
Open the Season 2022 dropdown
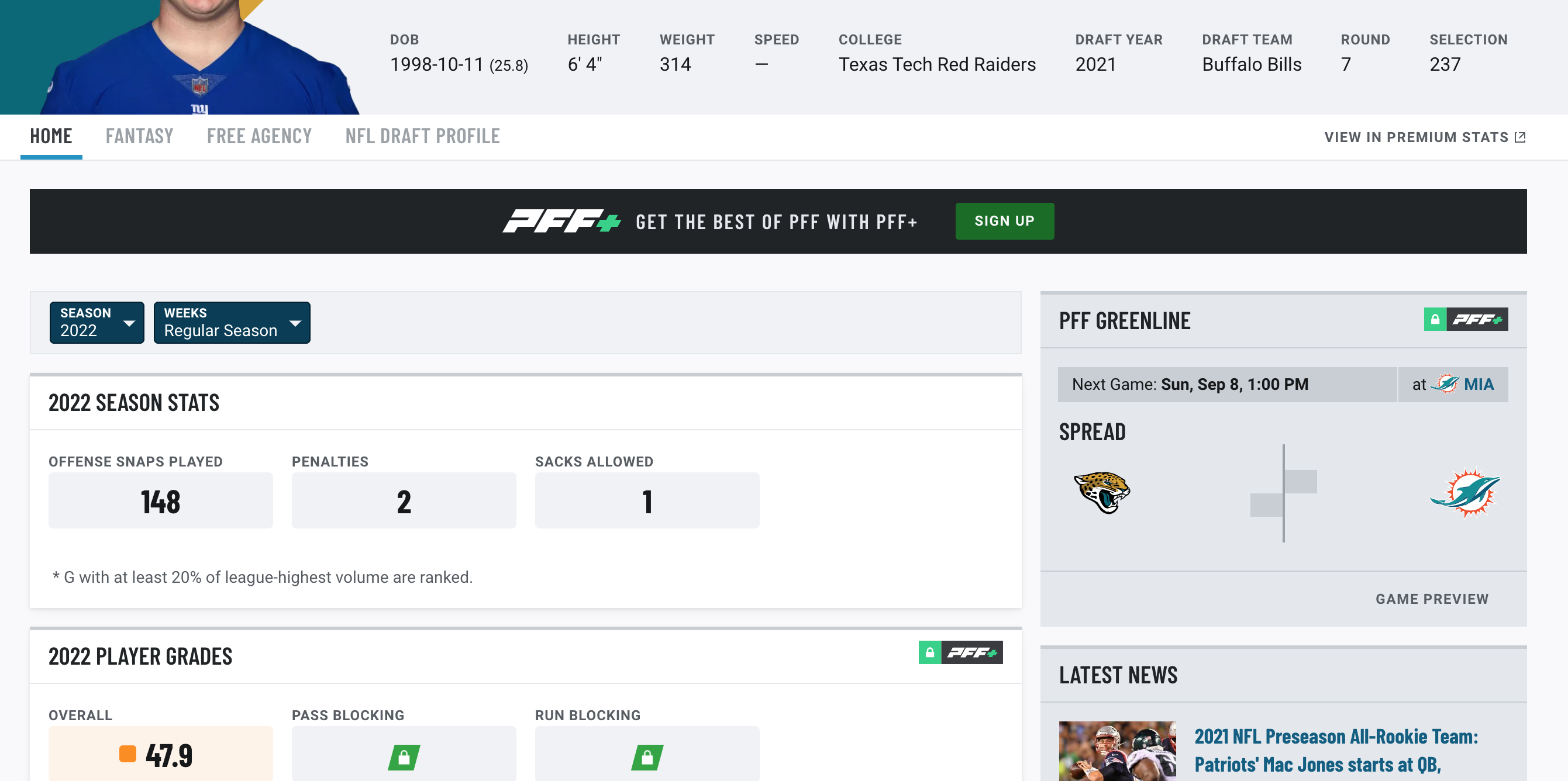point(97,322)
